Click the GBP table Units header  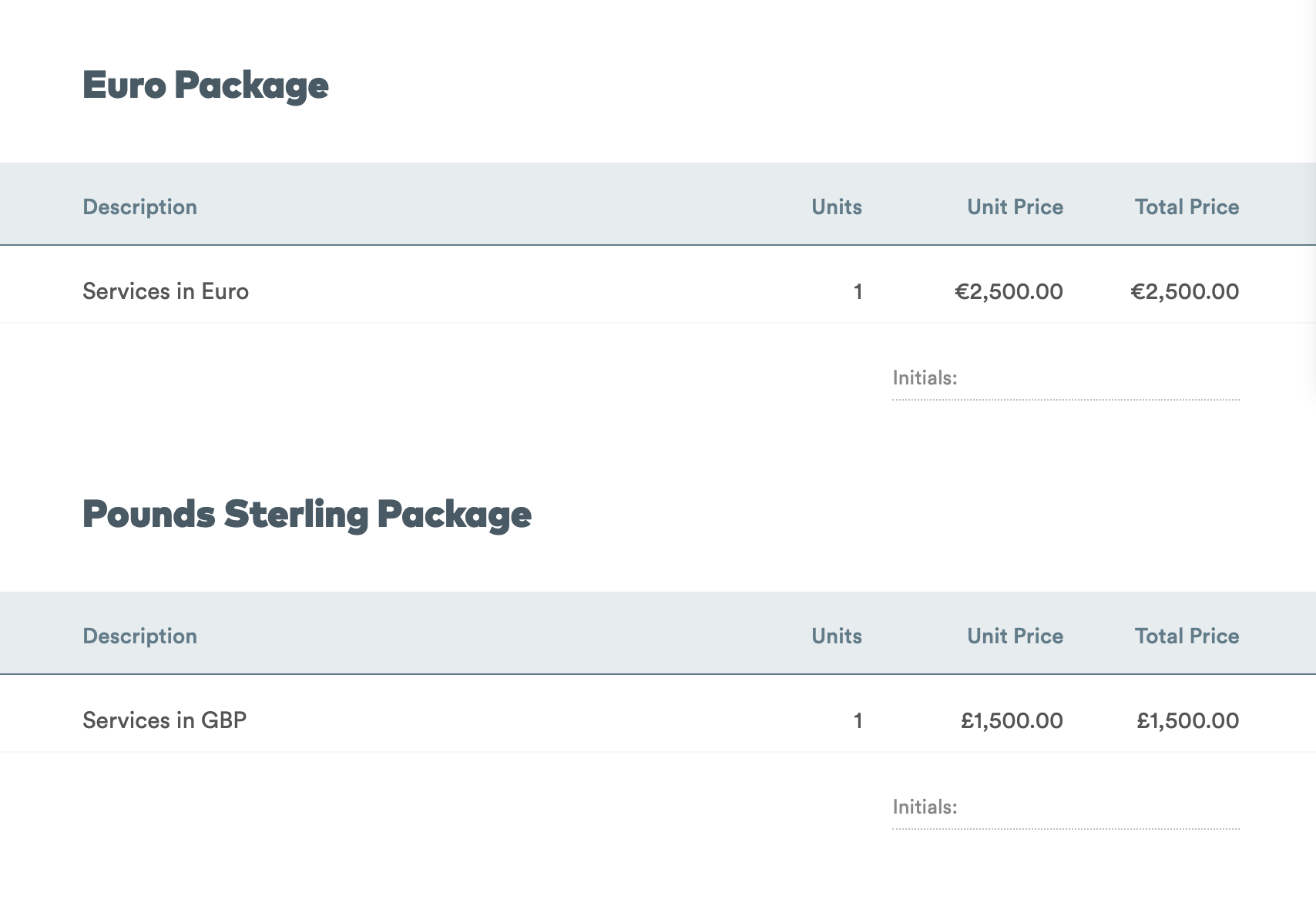tap(837, 636)
